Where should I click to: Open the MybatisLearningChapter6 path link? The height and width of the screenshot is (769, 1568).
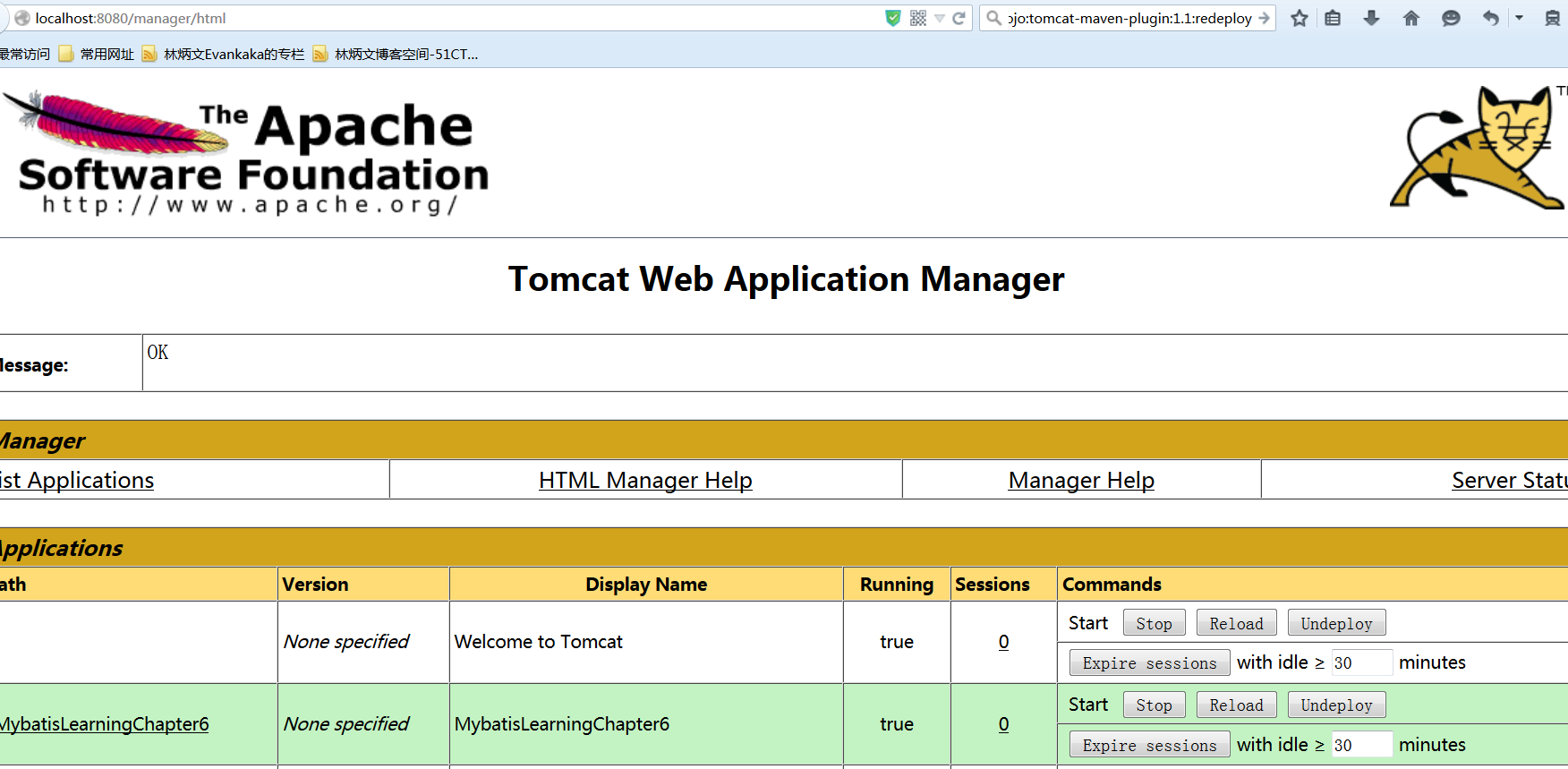(104, 724)
